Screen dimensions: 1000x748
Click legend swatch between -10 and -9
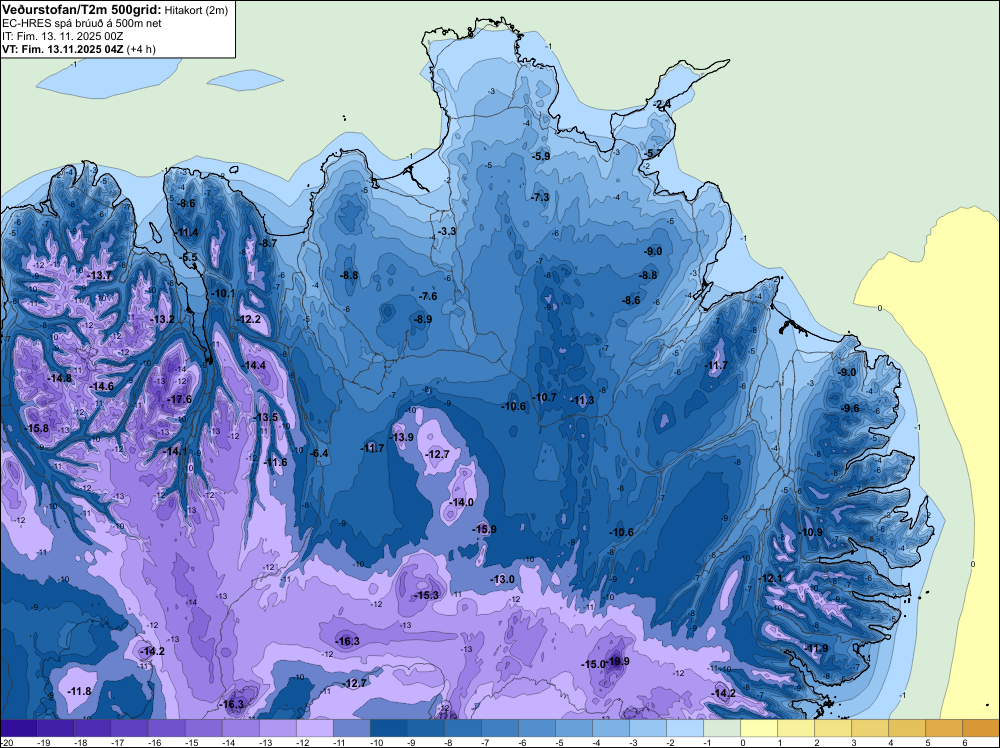tap(388, 729)
